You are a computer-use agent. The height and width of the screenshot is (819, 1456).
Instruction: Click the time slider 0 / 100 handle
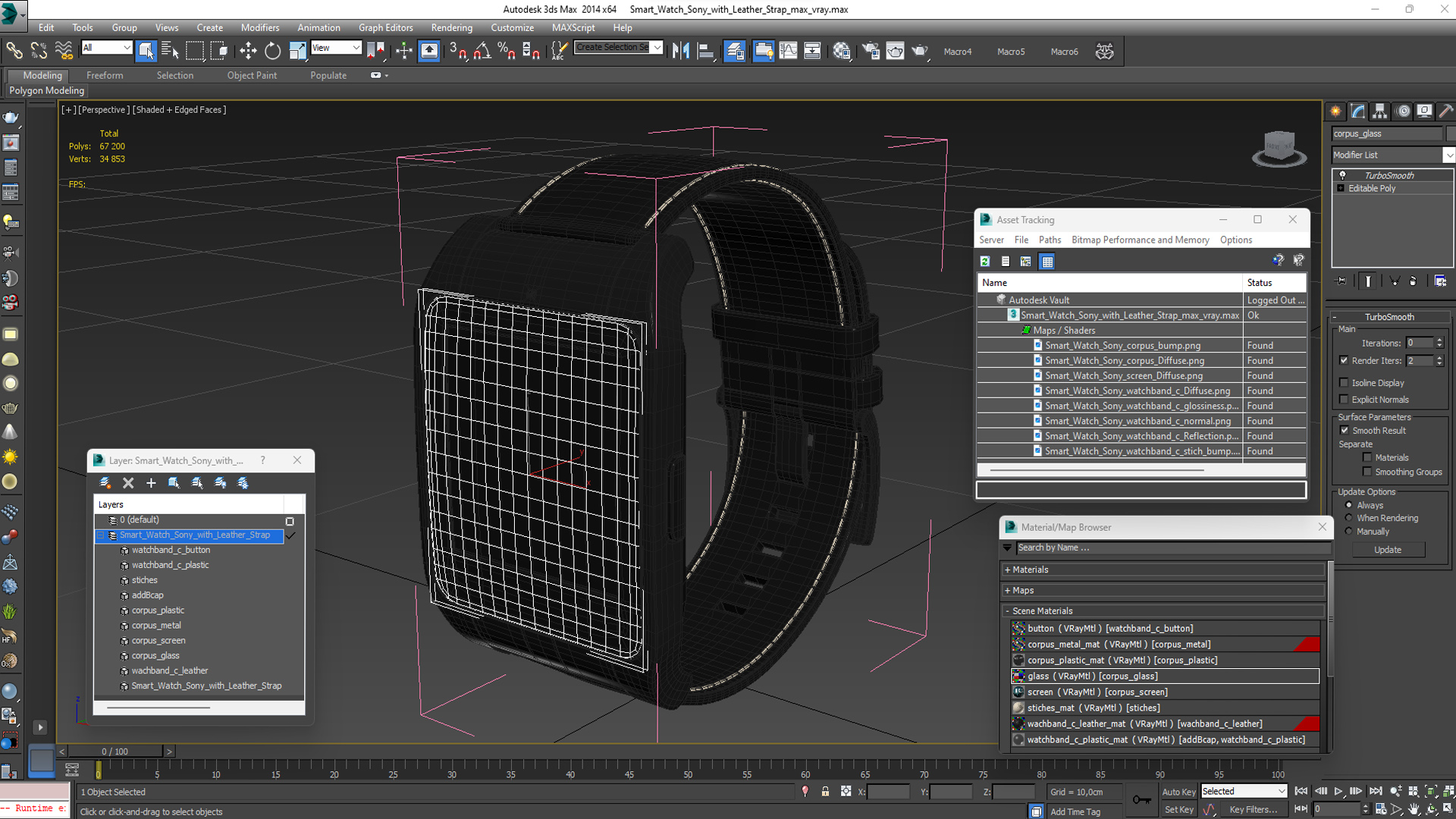[115, 752]
